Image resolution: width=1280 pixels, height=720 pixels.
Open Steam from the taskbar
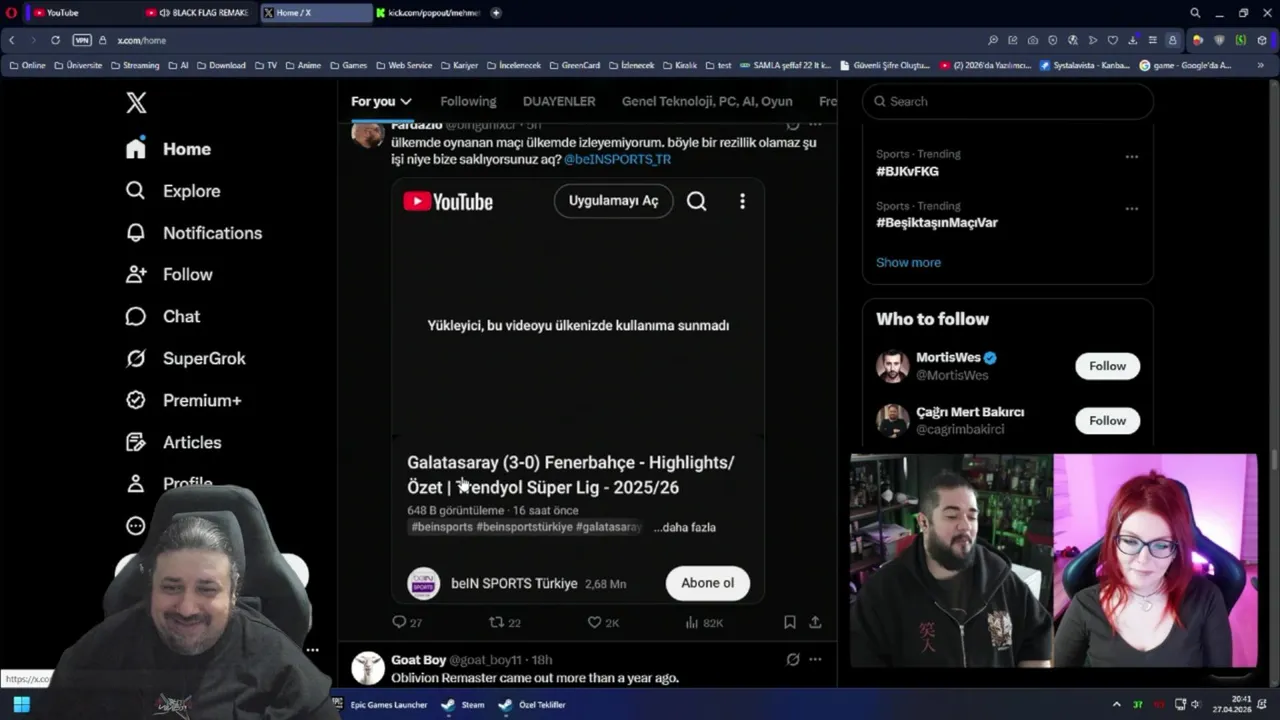[464, 705]
